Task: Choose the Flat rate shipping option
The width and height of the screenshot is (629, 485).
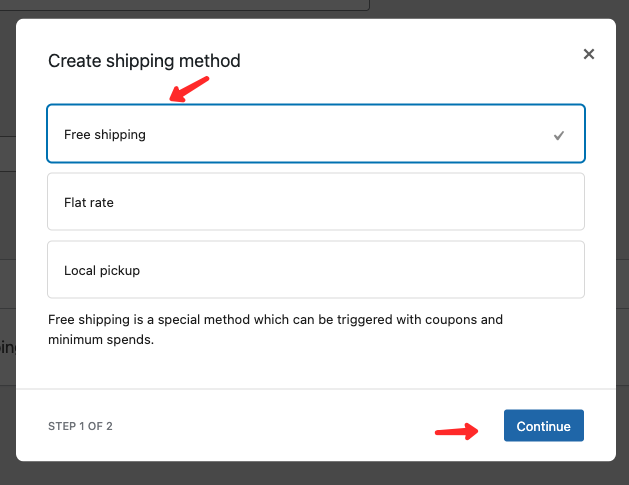Action: click(x=316, y=201)
